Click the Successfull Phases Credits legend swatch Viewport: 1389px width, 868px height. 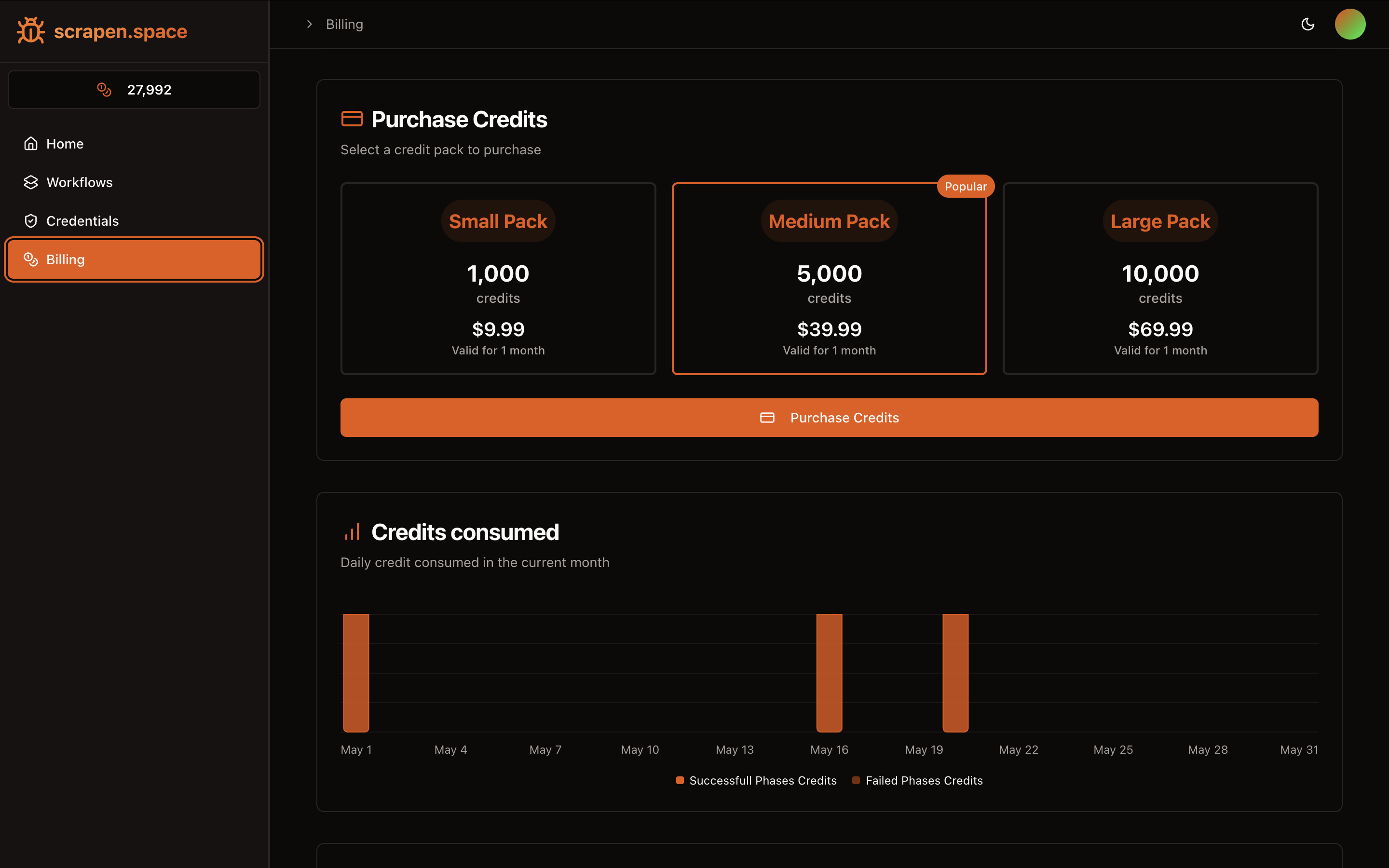point(680,780)
